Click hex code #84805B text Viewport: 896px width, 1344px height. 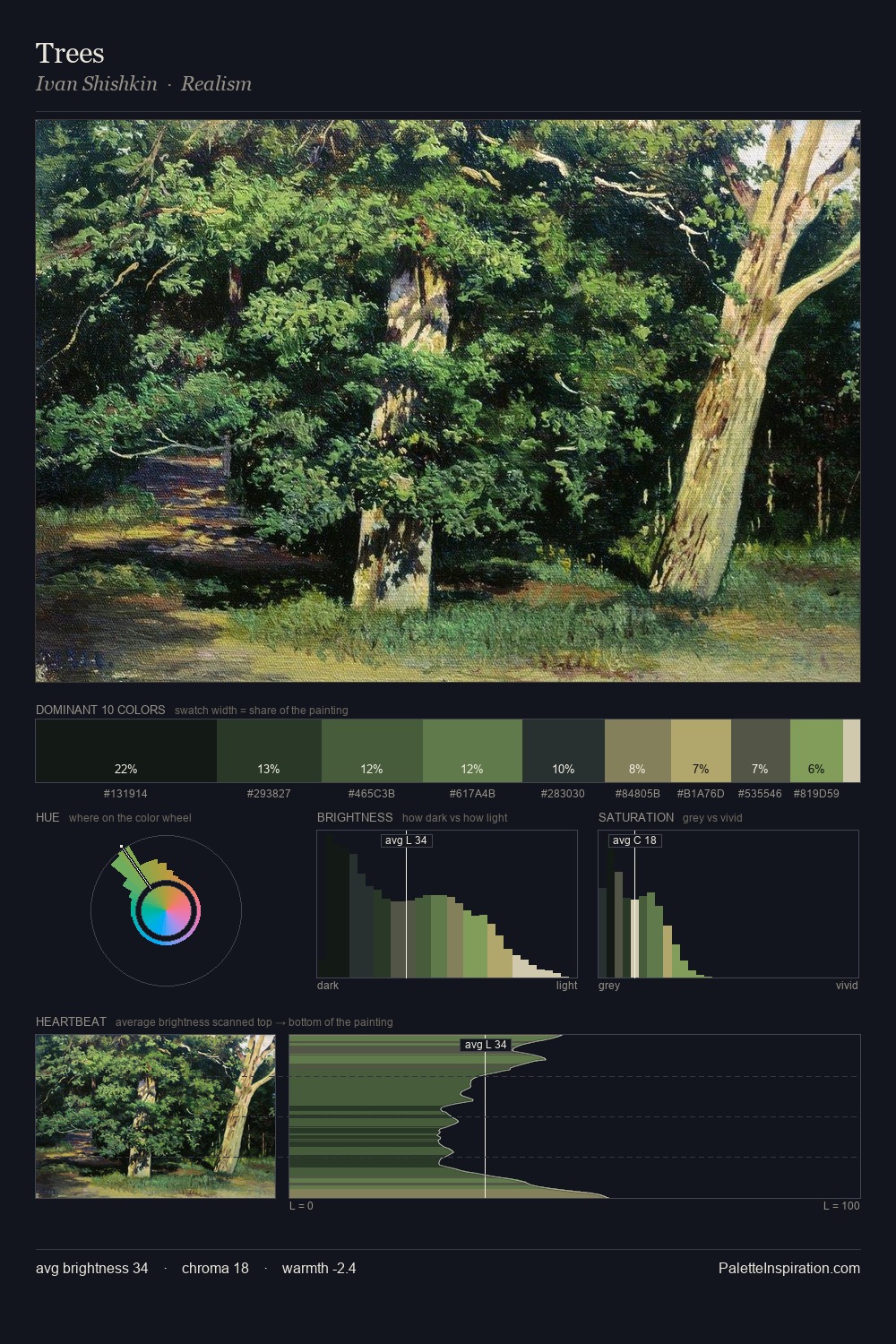click(x=638, y=794)
